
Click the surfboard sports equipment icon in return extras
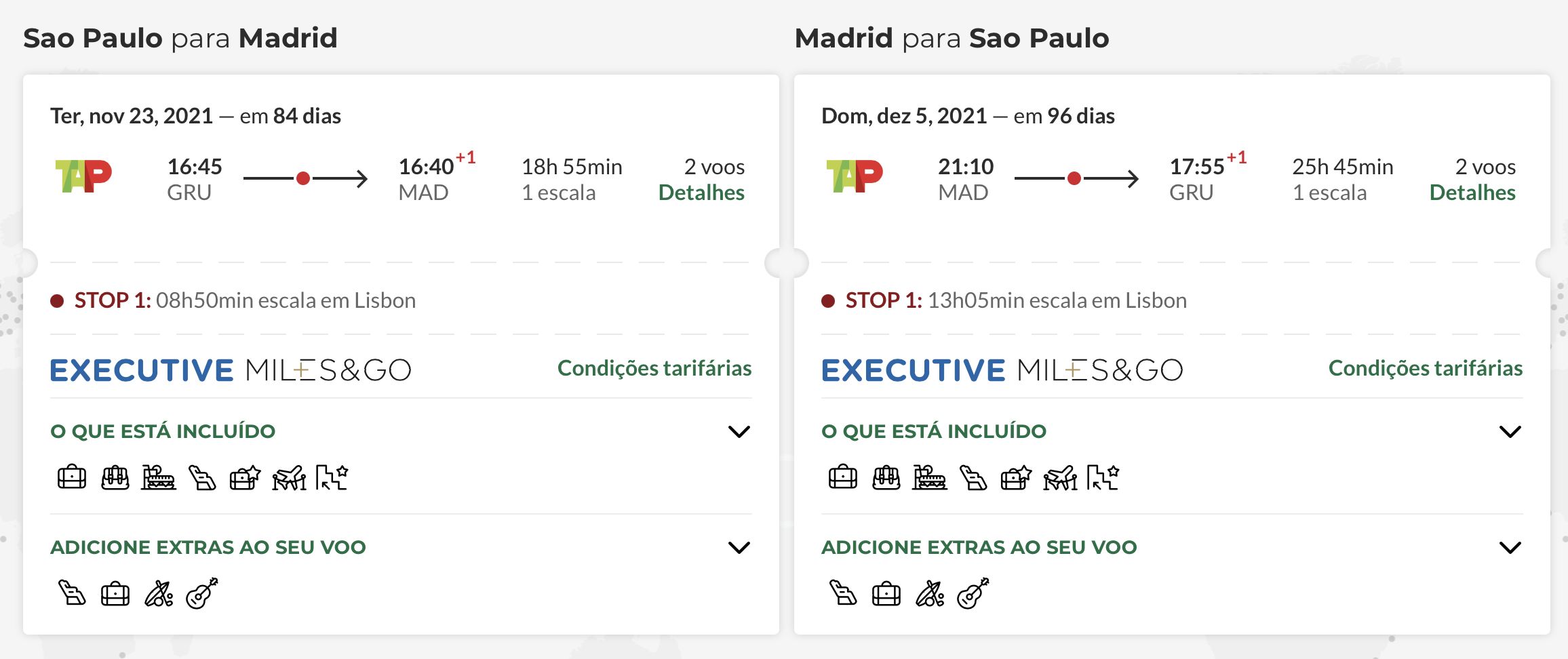pyautogui.click(x=930, y=593)
